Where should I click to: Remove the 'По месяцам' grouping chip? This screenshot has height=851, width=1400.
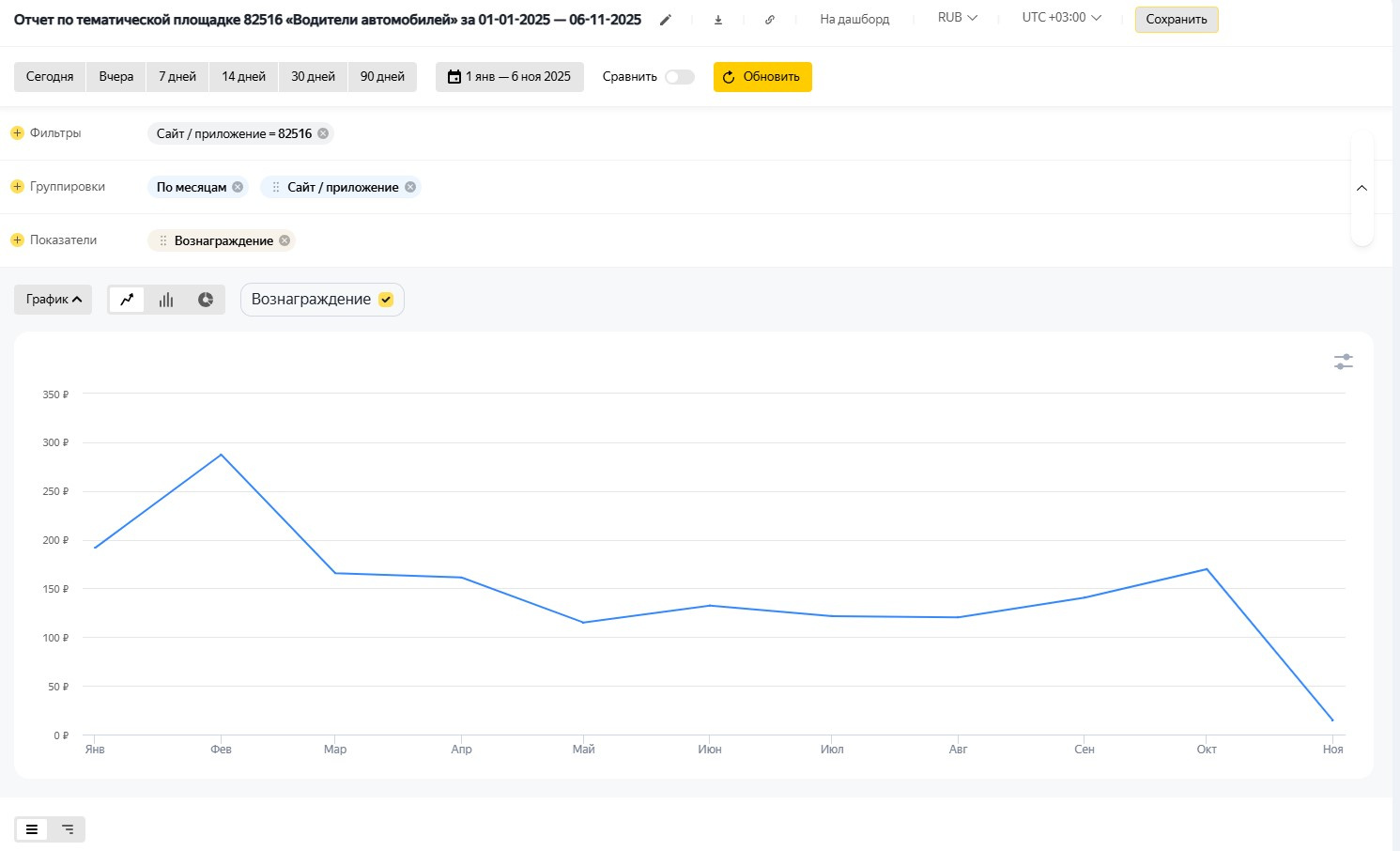click(x=238, y=187)
